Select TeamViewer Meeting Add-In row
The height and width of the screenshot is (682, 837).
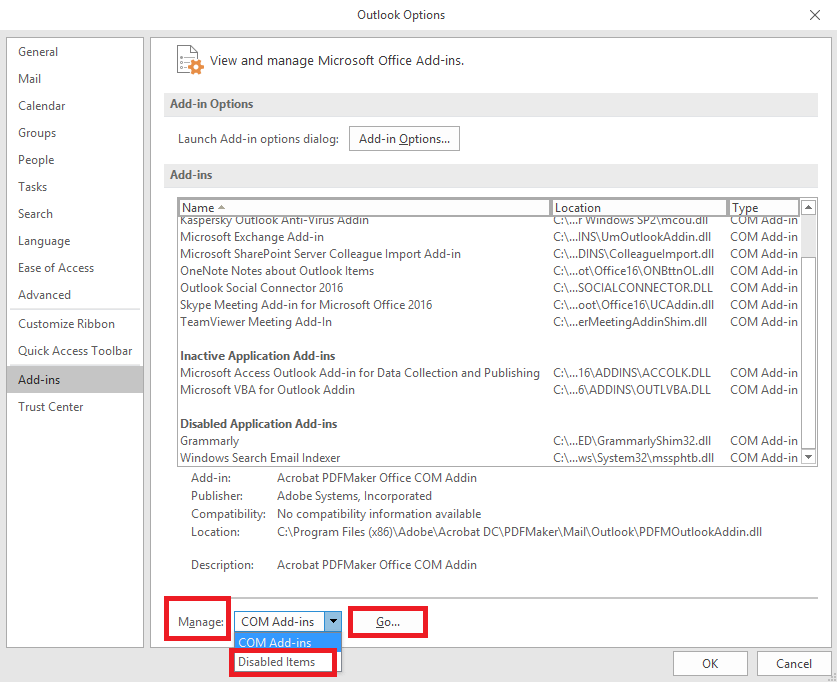pyautogui.click(x=489, y=322)
